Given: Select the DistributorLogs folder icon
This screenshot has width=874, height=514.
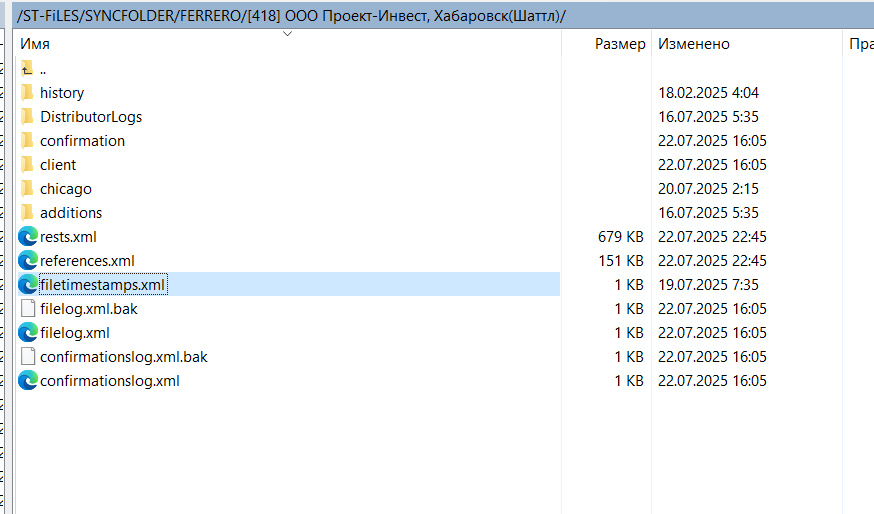Looking at the screenshot, I should click(27, 117).
